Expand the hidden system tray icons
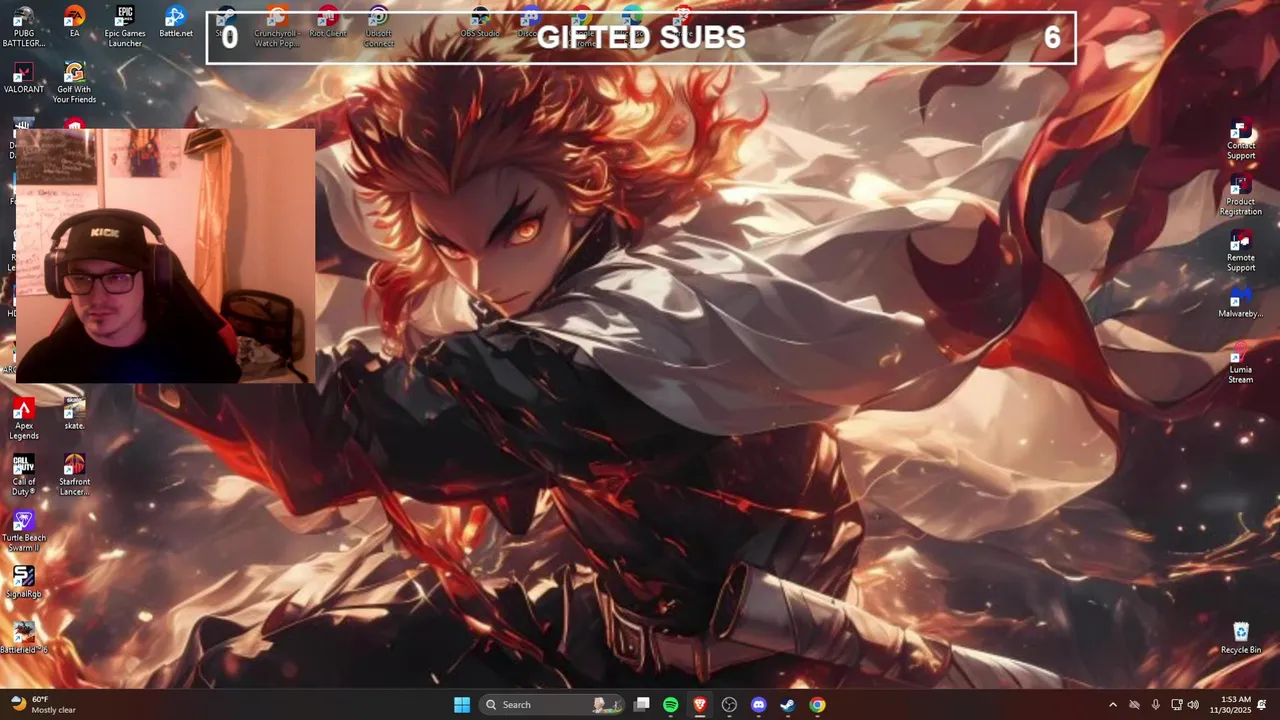 coord(1113,705)
